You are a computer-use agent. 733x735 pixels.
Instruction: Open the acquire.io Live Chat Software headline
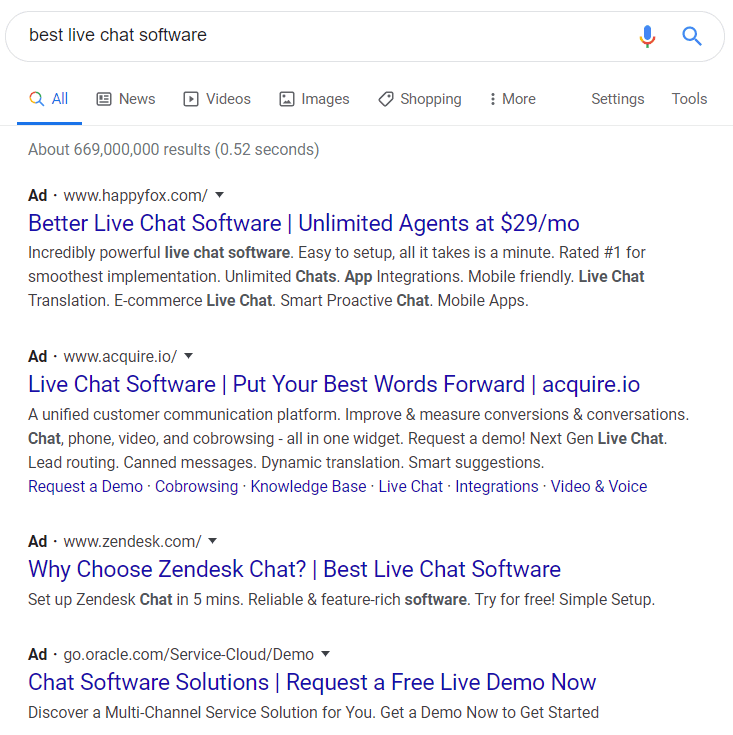(334, 384)
